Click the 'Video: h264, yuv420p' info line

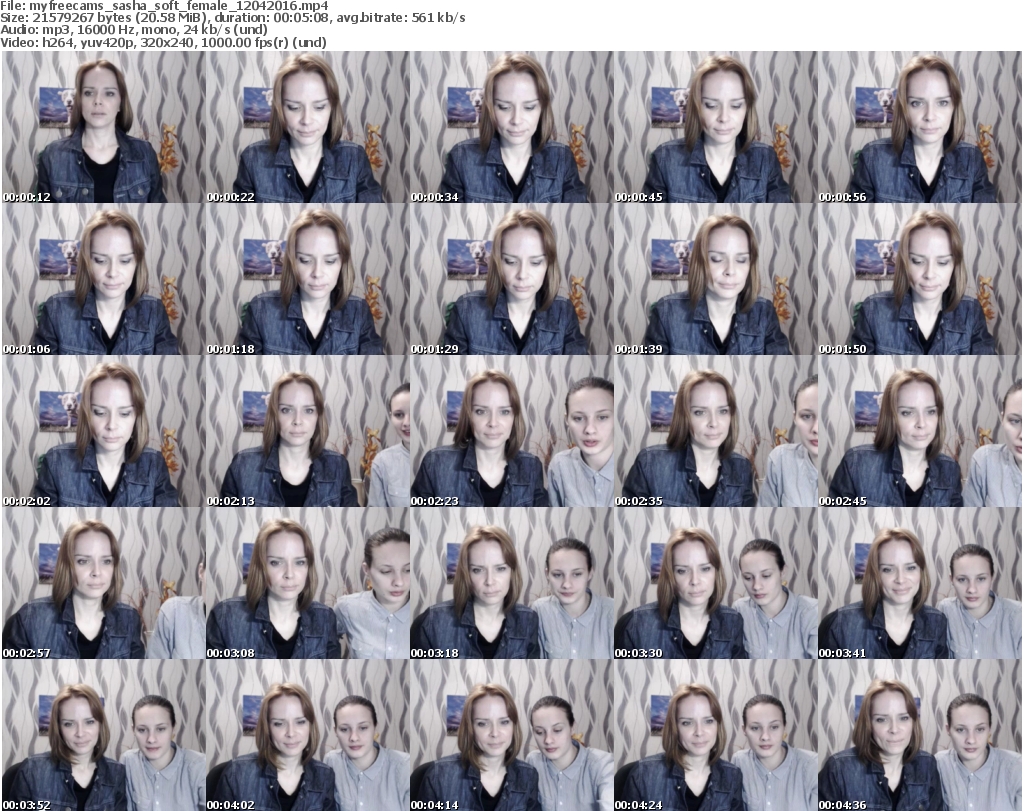tap(163, 42)
